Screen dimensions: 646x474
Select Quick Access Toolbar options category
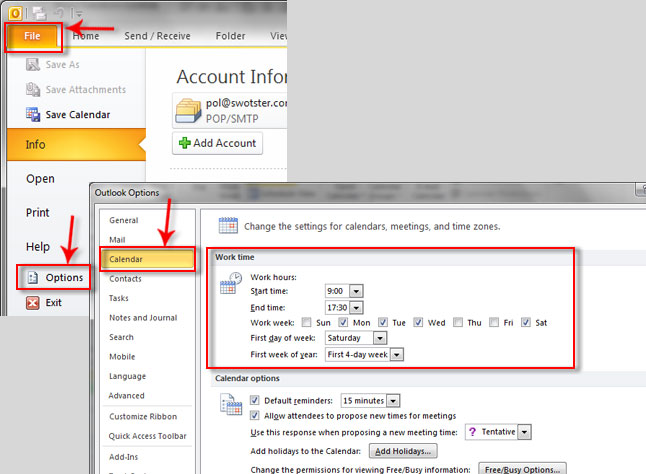(x=147, y=436)
